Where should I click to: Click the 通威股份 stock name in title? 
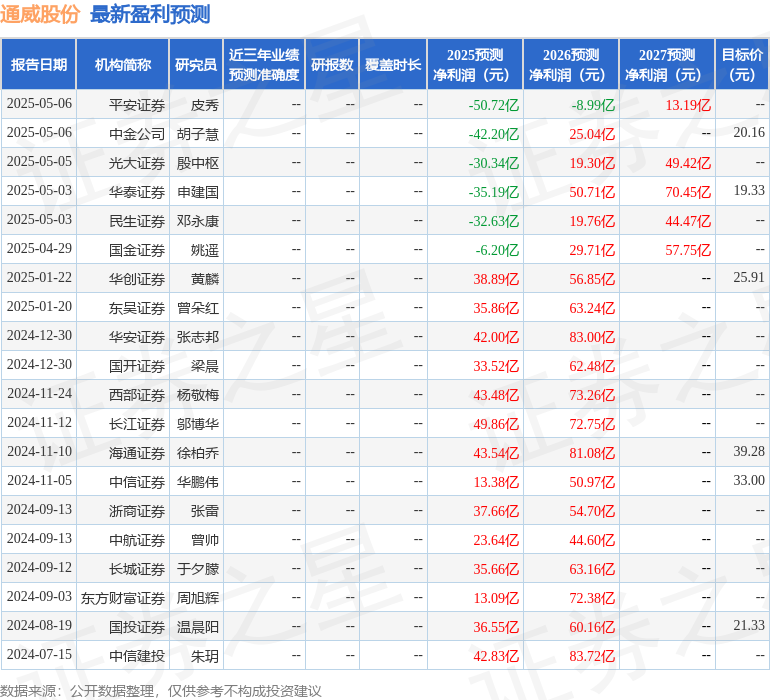(41, 14)
